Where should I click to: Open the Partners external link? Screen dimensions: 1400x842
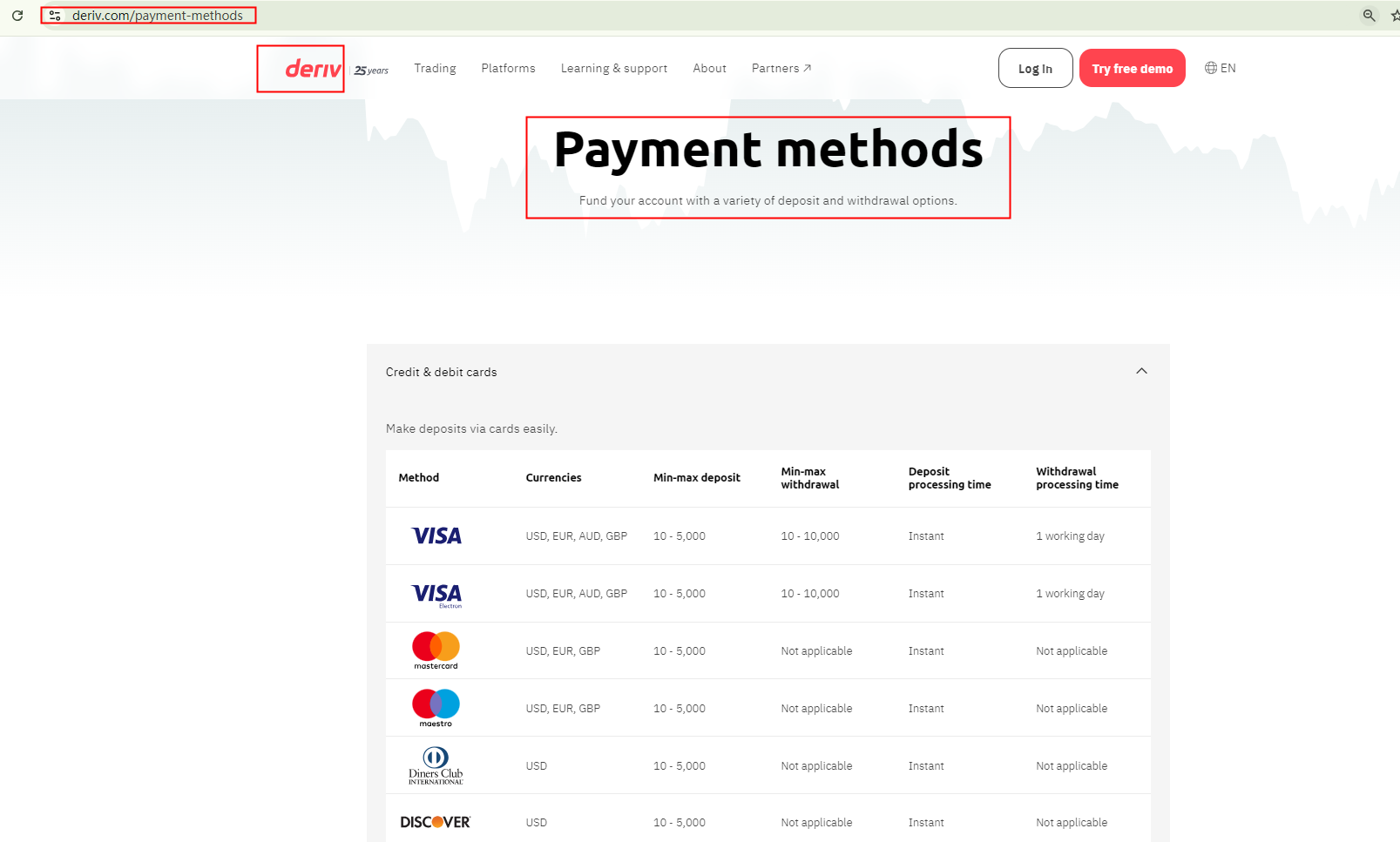(781, 68)
